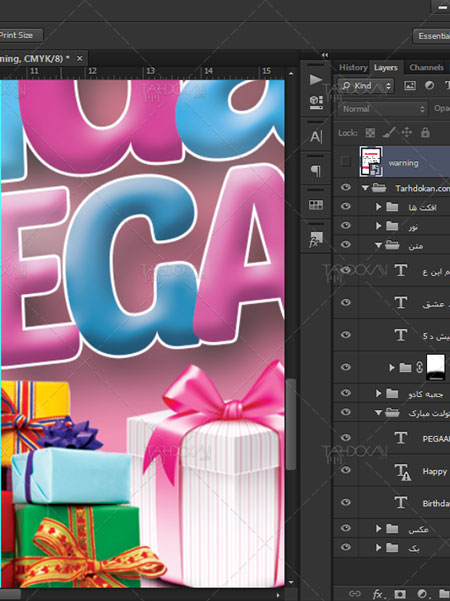
Task: Lock layer position move icon
Action: [406, 133]
